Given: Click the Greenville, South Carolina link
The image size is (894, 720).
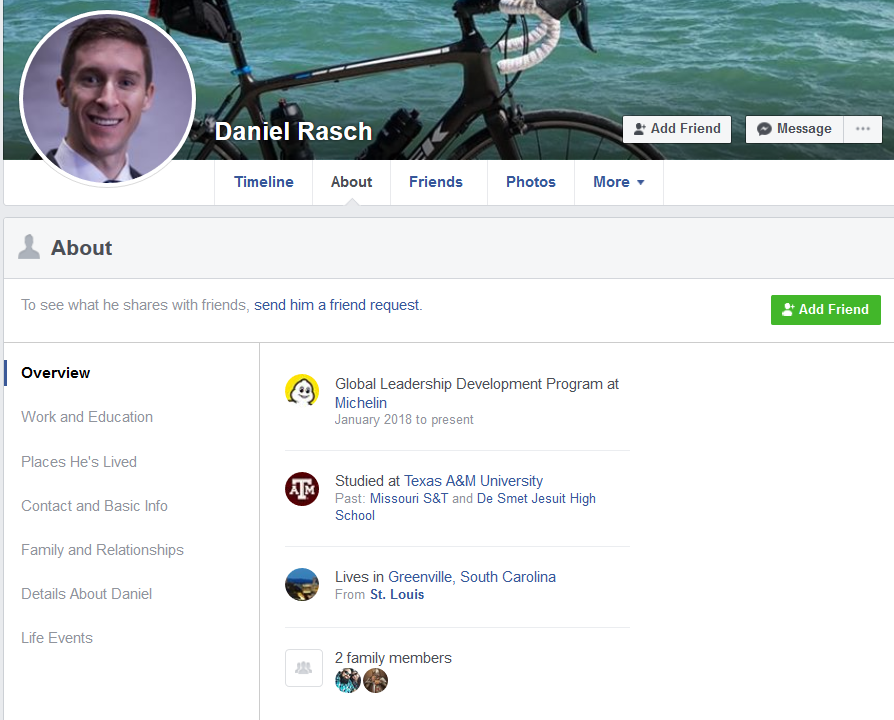Looking at the screenshot, I should tap(472, 577).
